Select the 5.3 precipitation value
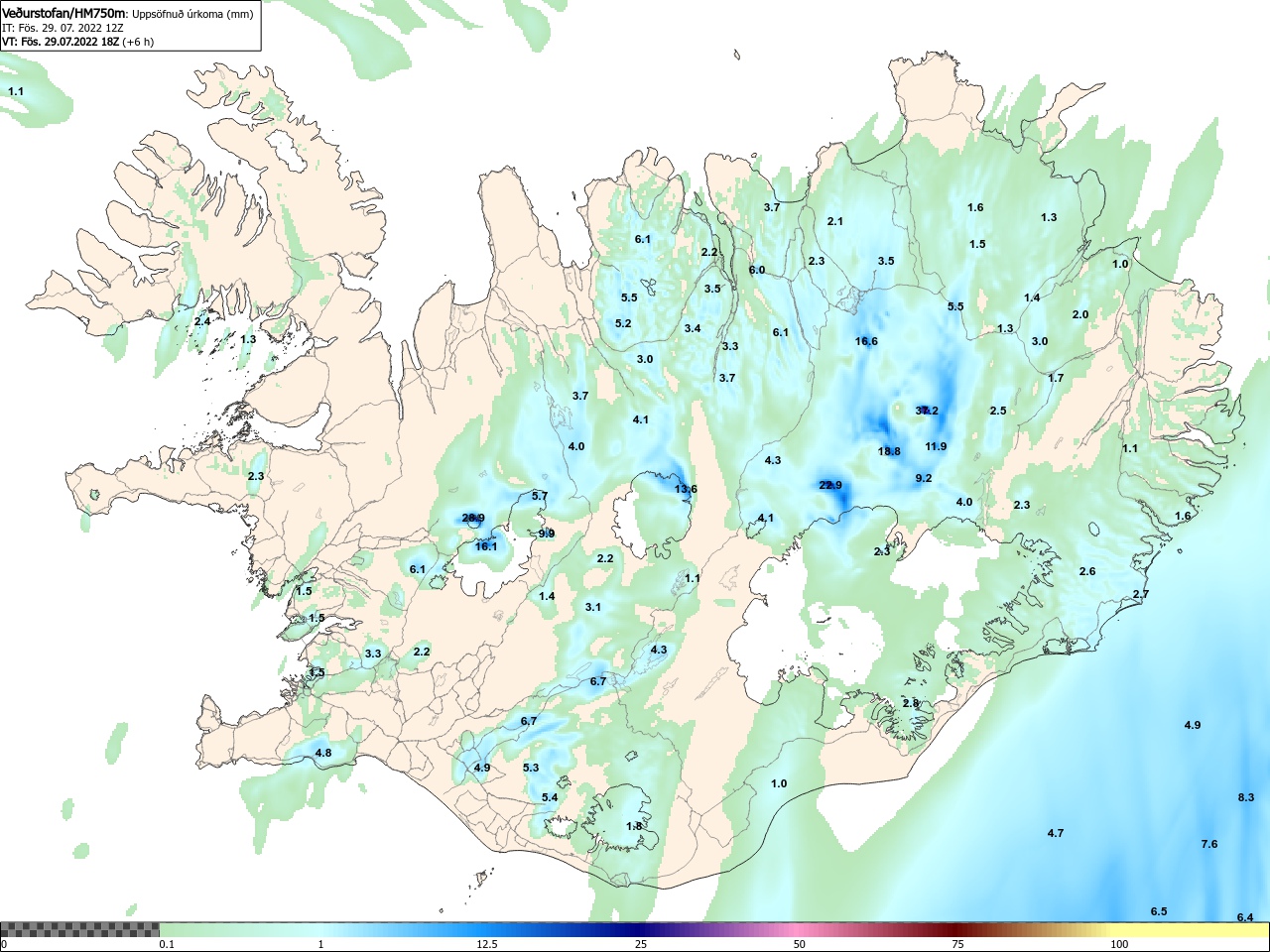 tap(531, 768)
